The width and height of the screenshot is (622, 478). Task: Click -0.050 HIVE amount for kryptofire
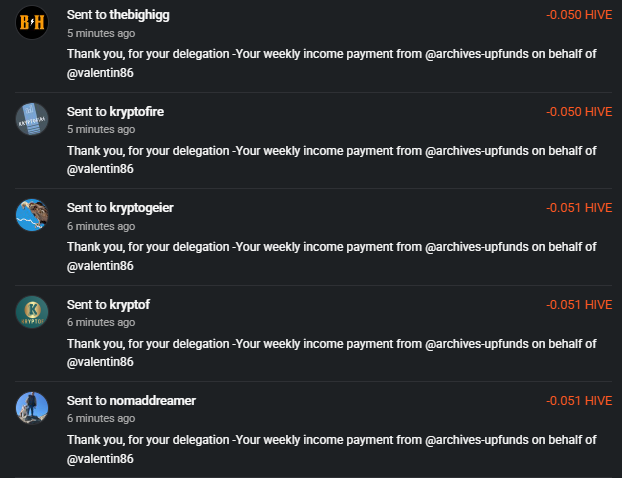(x=579, y=112)
